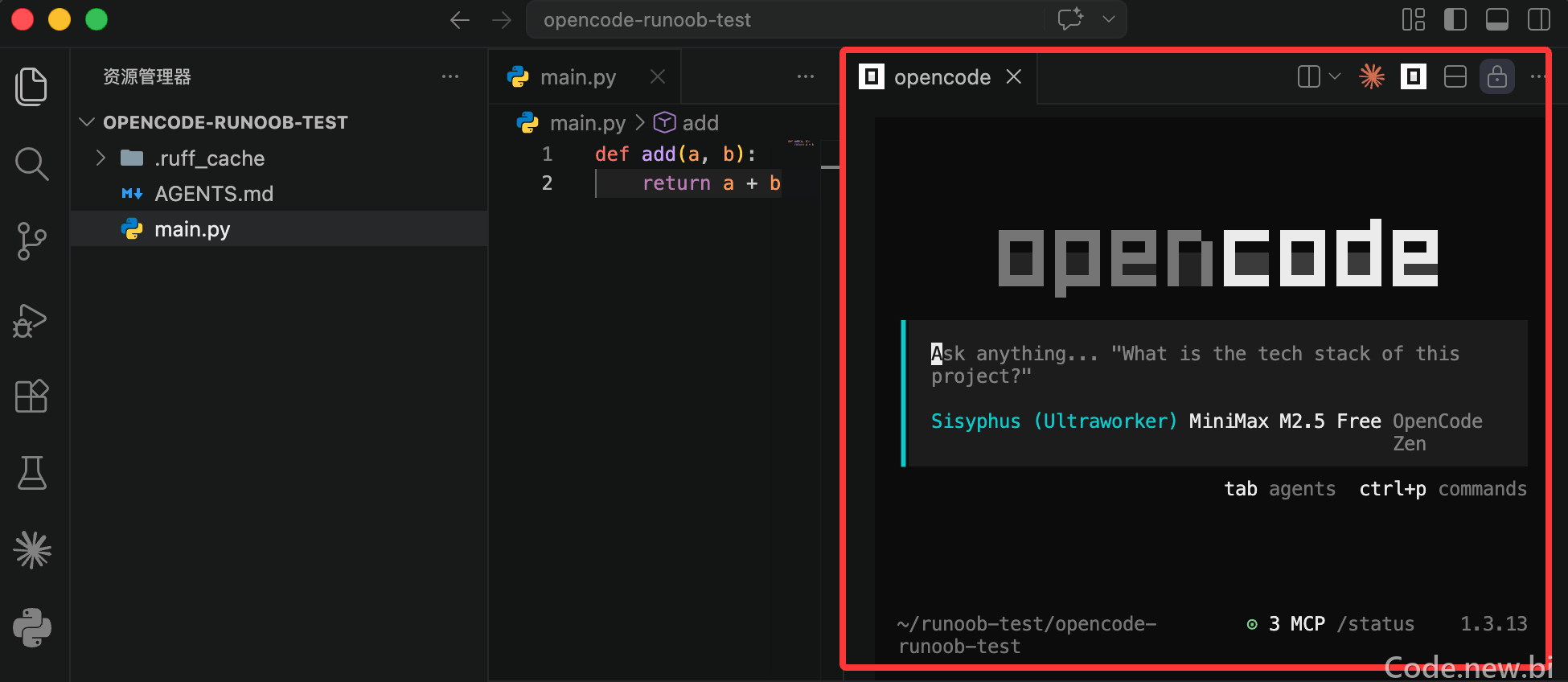
Task: Open the Claude starburst view in activity bar
Action: click(x=31, y=550)
